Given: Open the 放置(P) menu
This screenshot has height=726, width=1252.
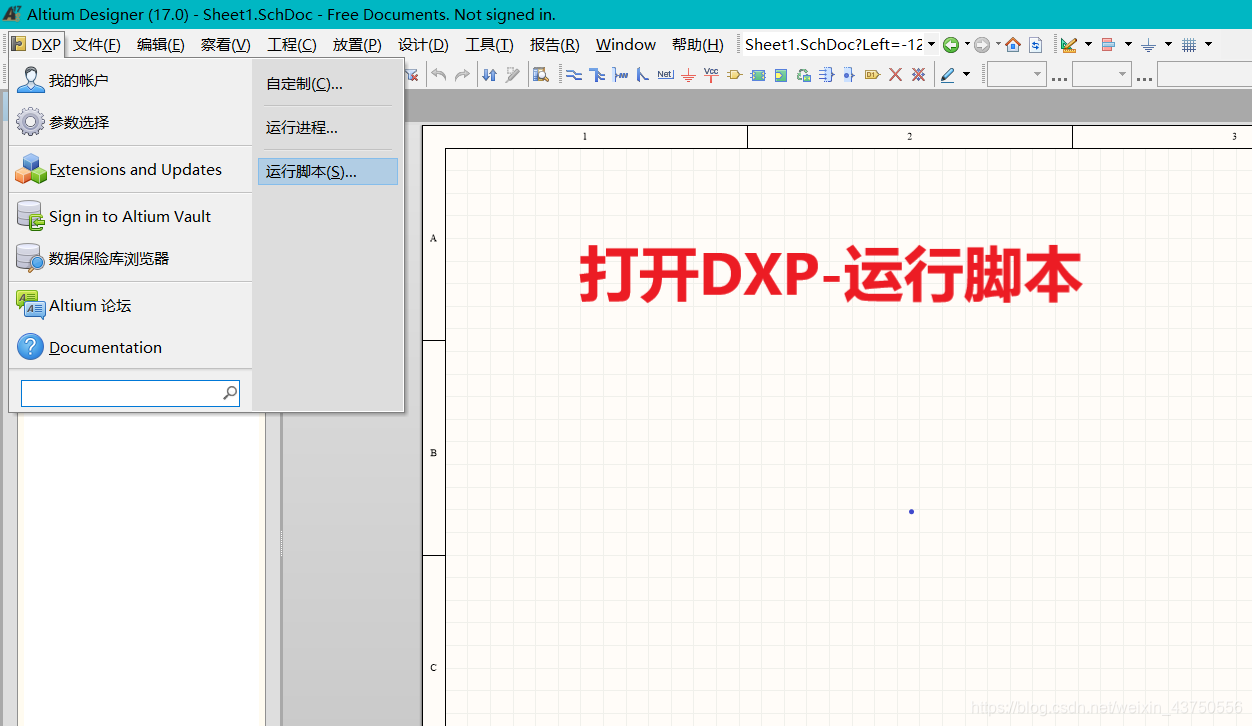Looking at the screenshot, I should (x=357, y=44).
